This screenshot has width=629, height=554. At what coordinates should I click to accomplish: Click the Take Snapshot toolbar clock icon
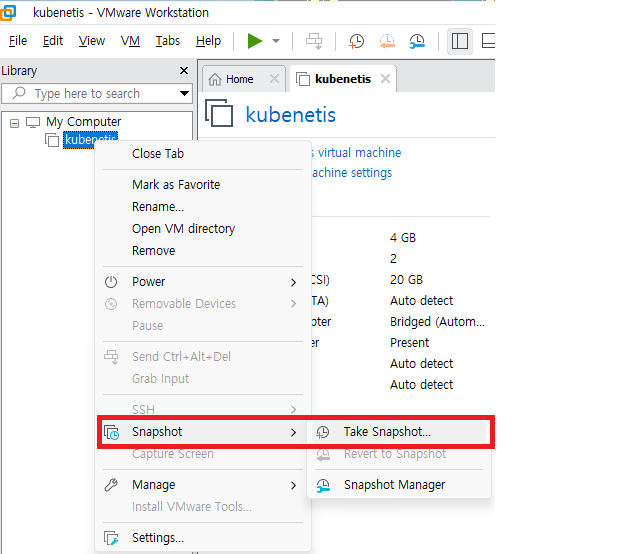[x=356, y=41]
